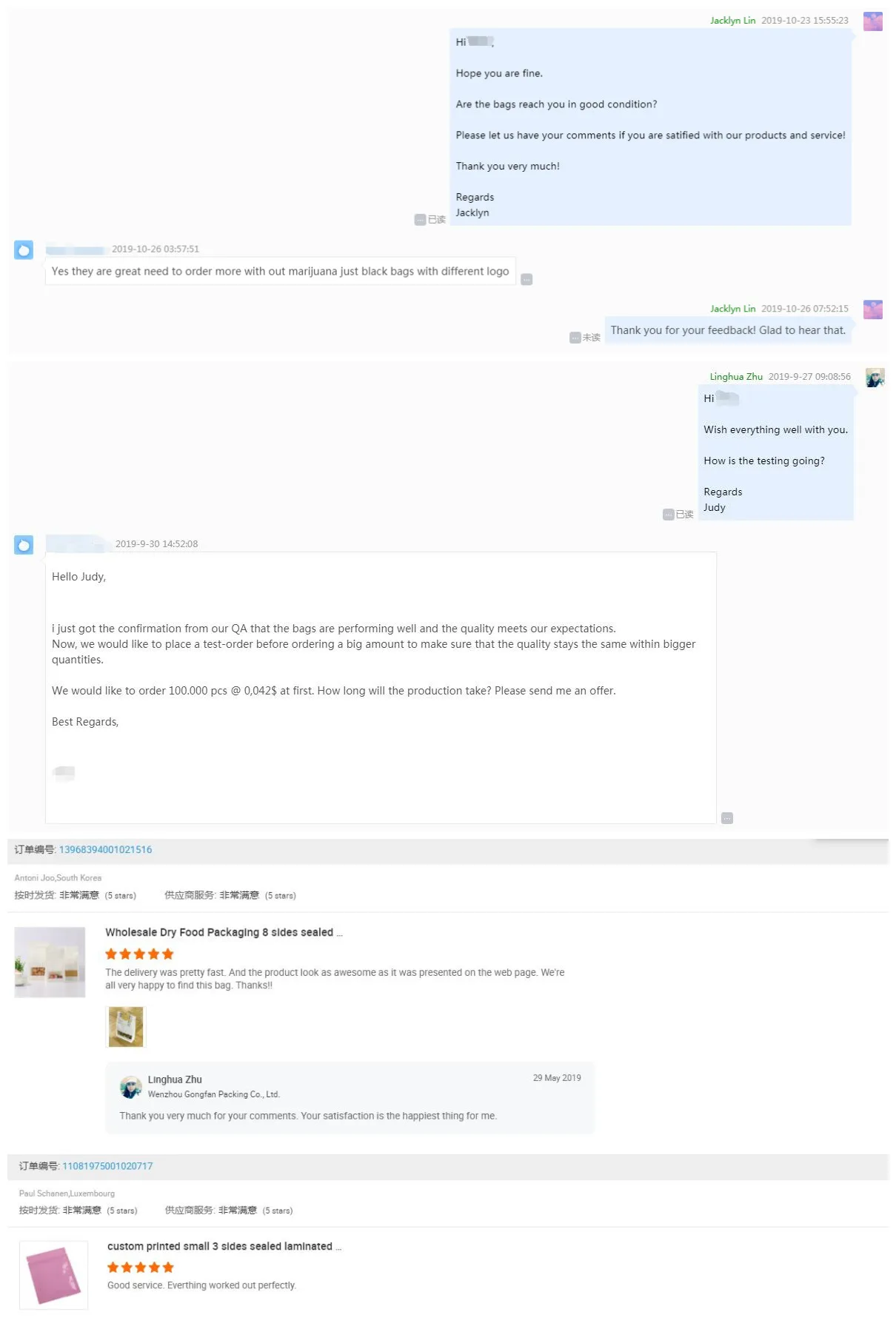View the pink laminated bag product thumbnail
This screenshot has height=1329, width=896.
coord(53,1275)
